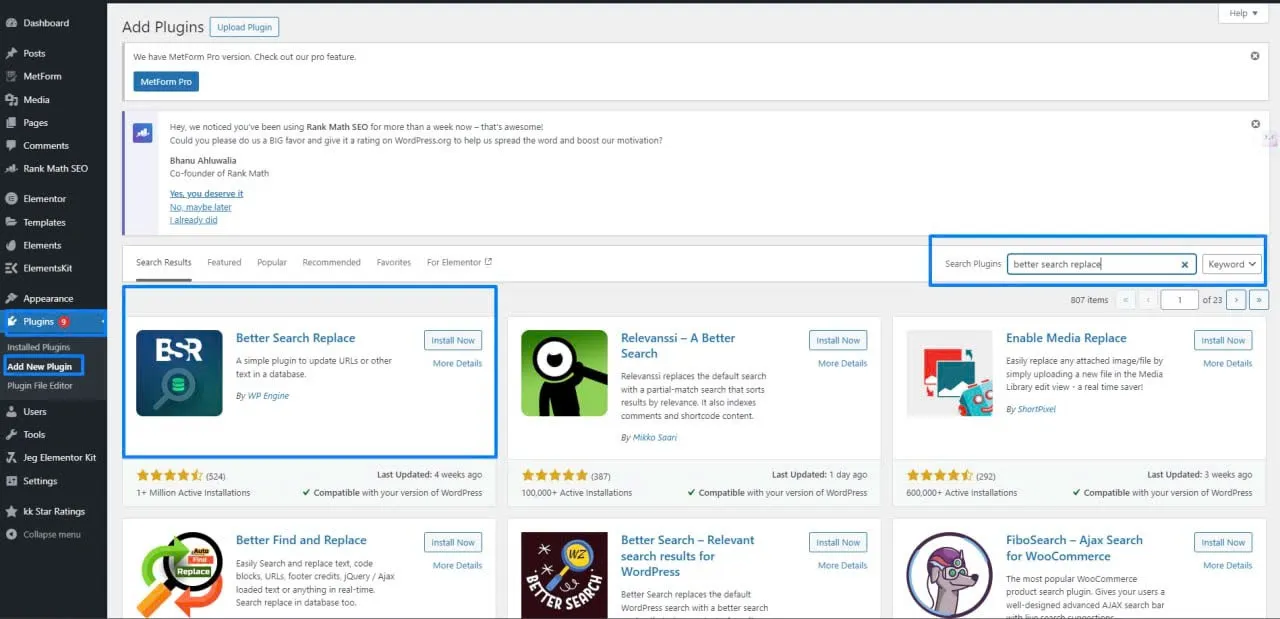Click the Upload Plugin button

click(x=243, y=26)
